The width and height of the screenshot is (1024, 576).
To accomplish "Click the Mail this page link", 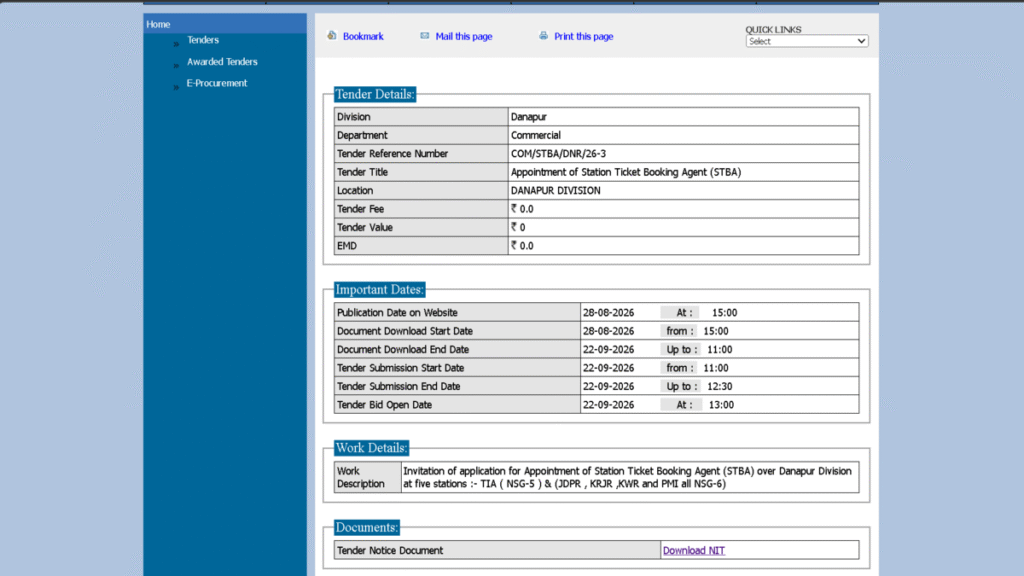I will 464,37.
